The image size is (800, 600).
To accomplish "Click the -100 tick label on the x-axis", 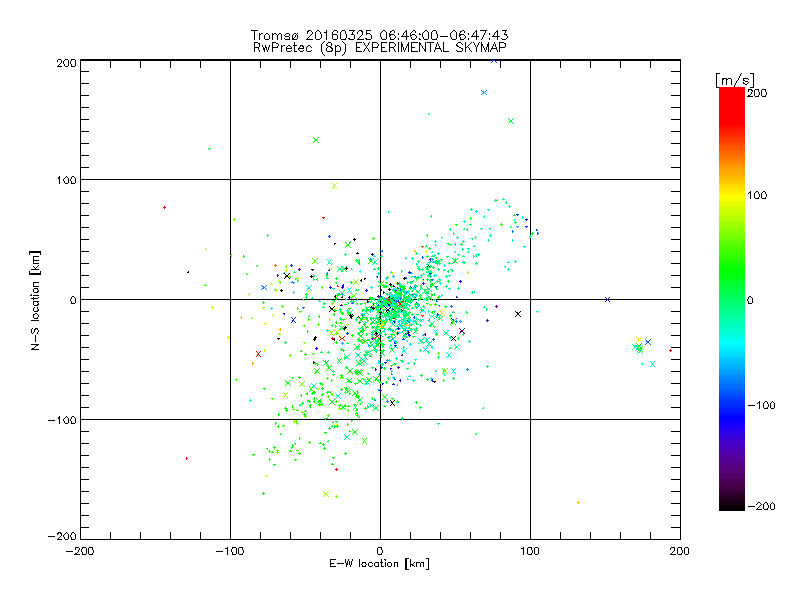I will [x=230, y=551].
